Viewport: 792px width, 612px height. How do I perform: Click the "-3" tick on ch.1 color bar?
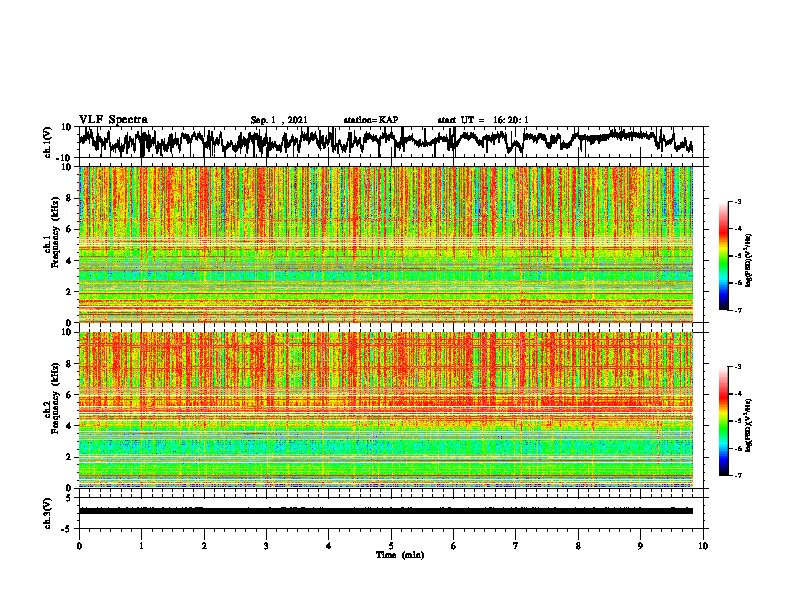[x=737, y=202]
